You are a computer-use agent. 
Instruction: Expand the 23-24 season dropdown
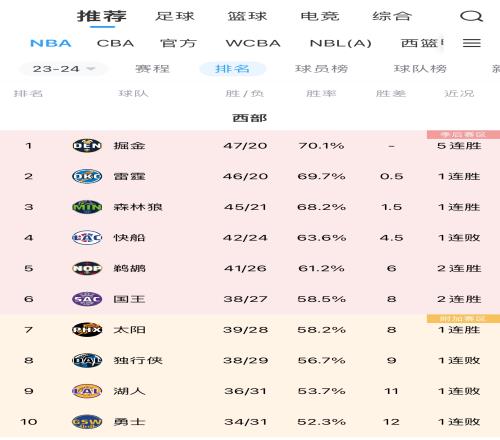pos(64,69)
